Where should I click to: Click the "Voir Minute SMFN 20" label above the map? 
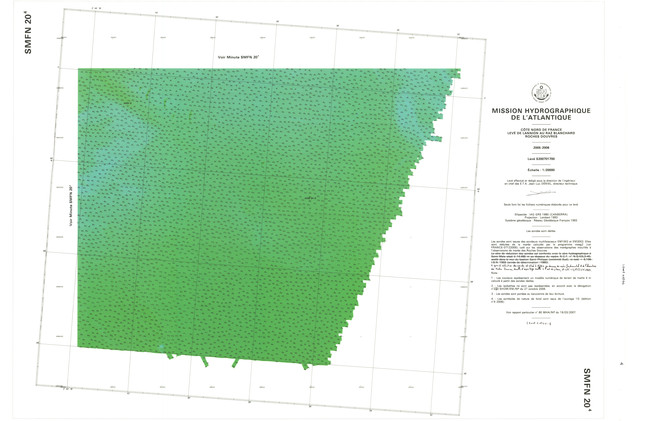pyautogui.click(x=238, y=57)
